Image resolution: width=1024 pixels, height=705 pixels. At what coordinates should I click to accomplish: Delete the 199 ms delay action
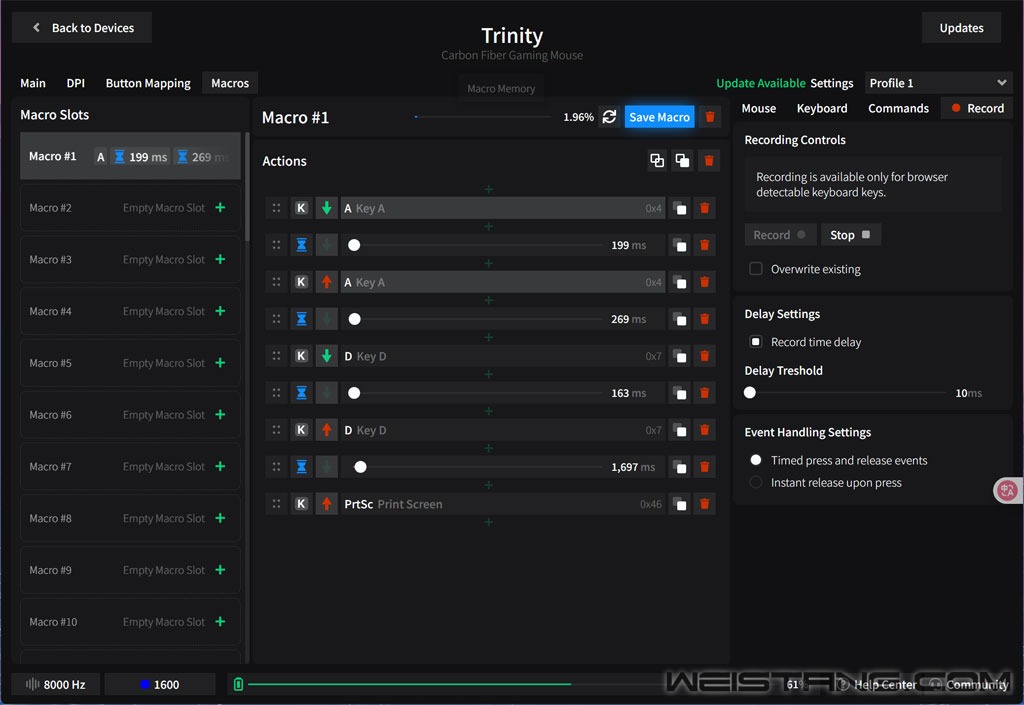coord(704,245)
